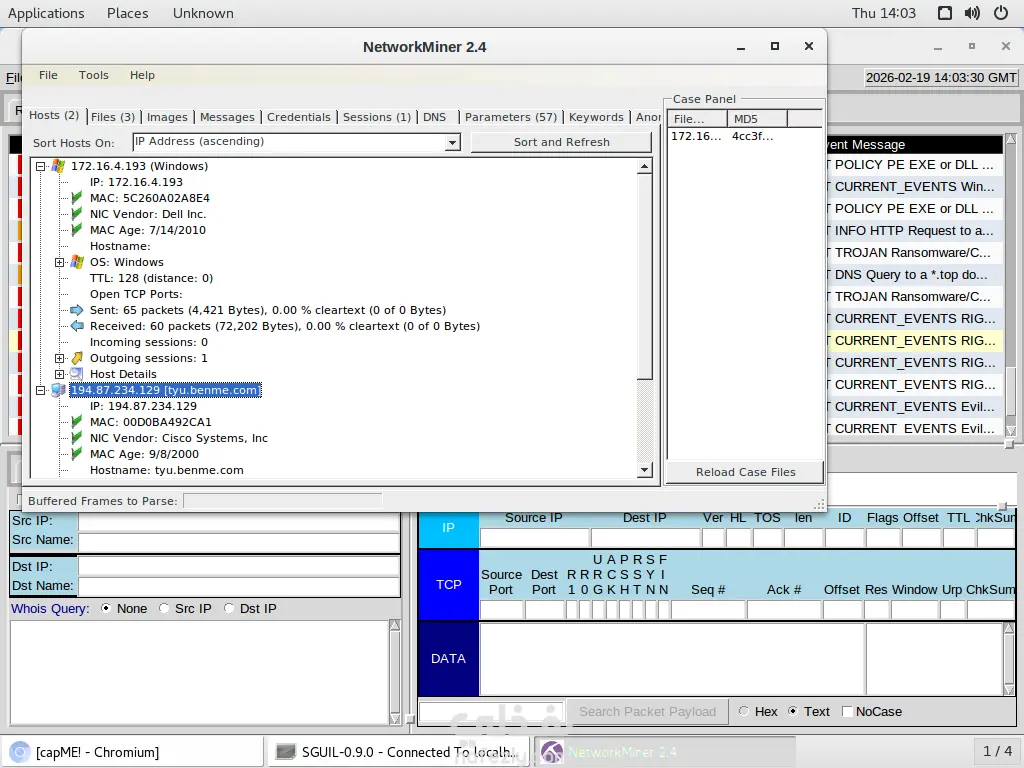This screenshot has width=1024, height=768.
Task: Open the volume icon in the top panel
Action: (972, 13)
